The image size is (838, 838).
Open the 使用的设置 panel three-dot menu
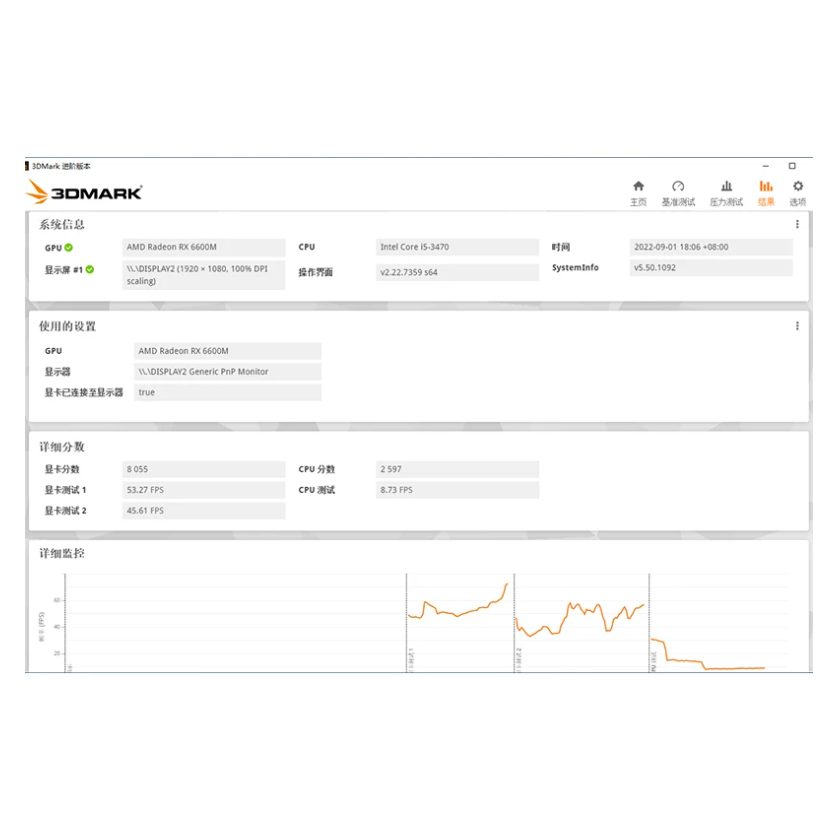797,326
